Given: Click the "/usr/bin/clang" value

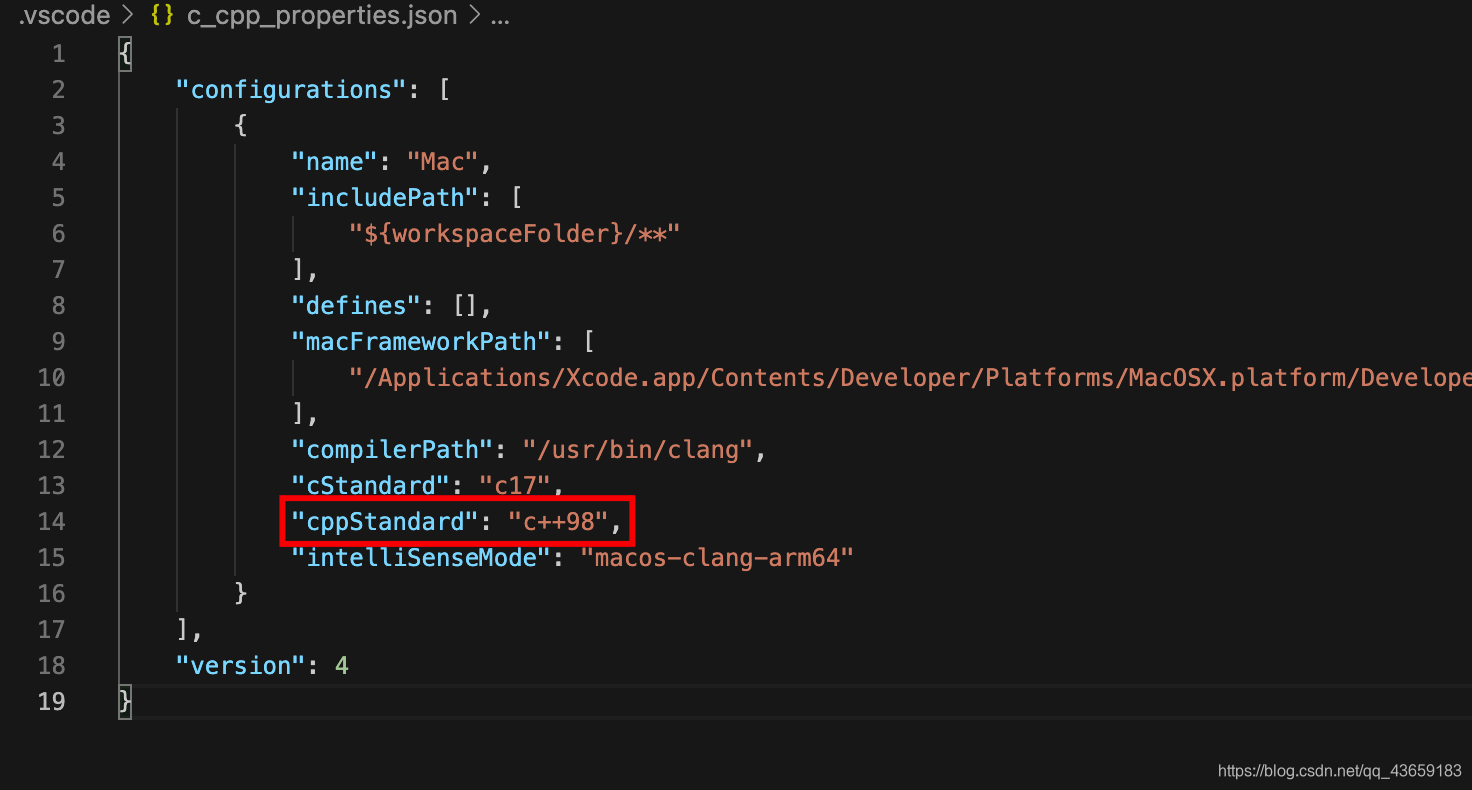Looking at the screenshot, I should pos(637,449).
